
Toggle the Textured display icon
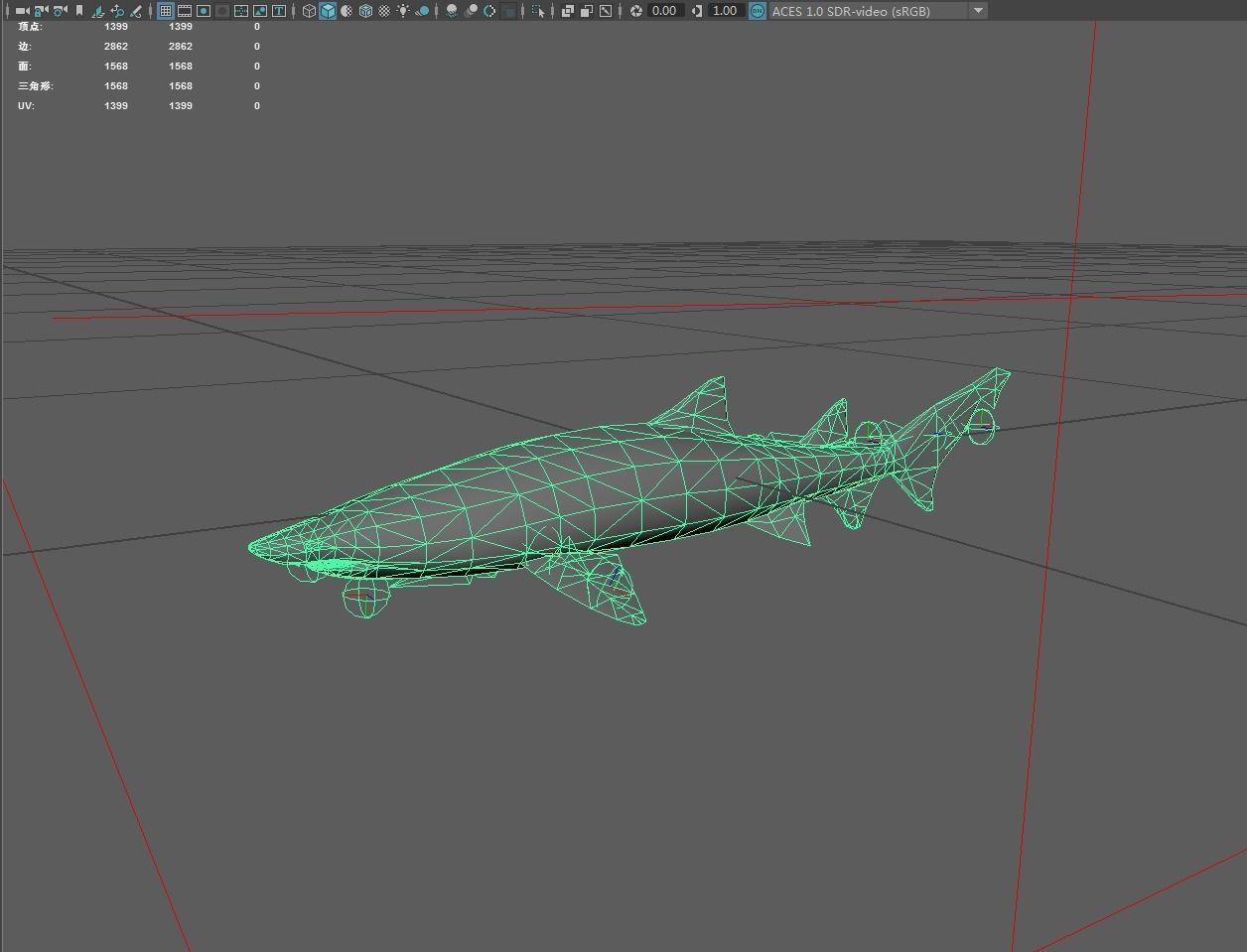coord(384,11)
